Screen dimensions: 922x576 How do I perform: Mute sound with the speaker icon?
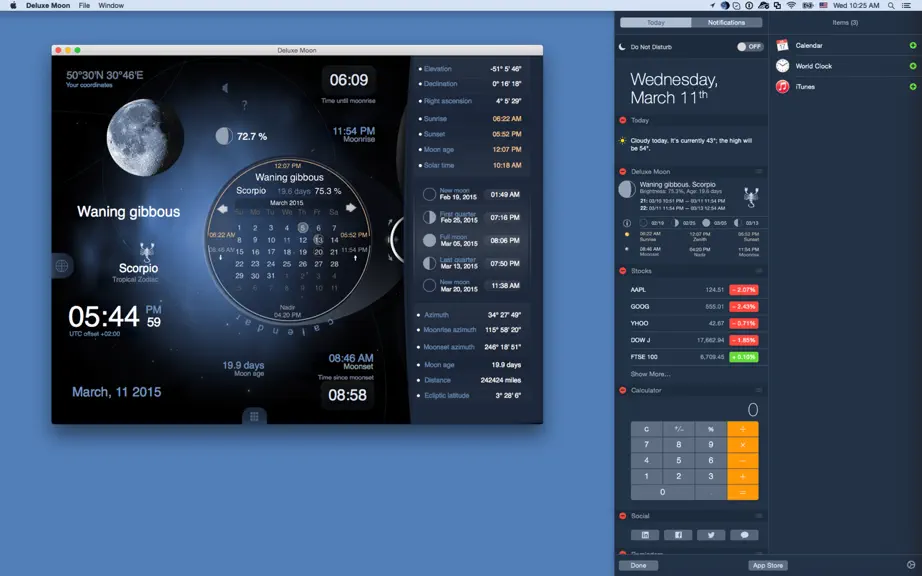click(225, 88)
